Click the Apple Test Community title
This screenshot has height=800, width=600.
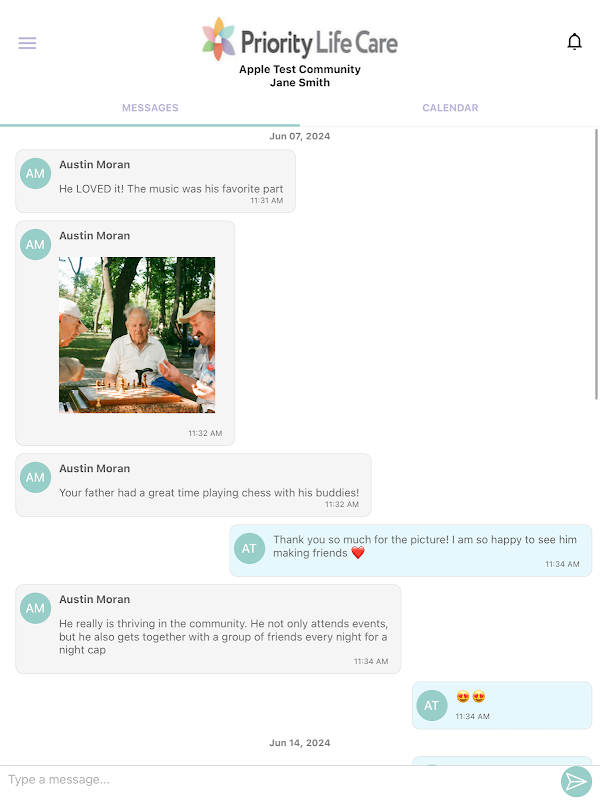point(300,69)
